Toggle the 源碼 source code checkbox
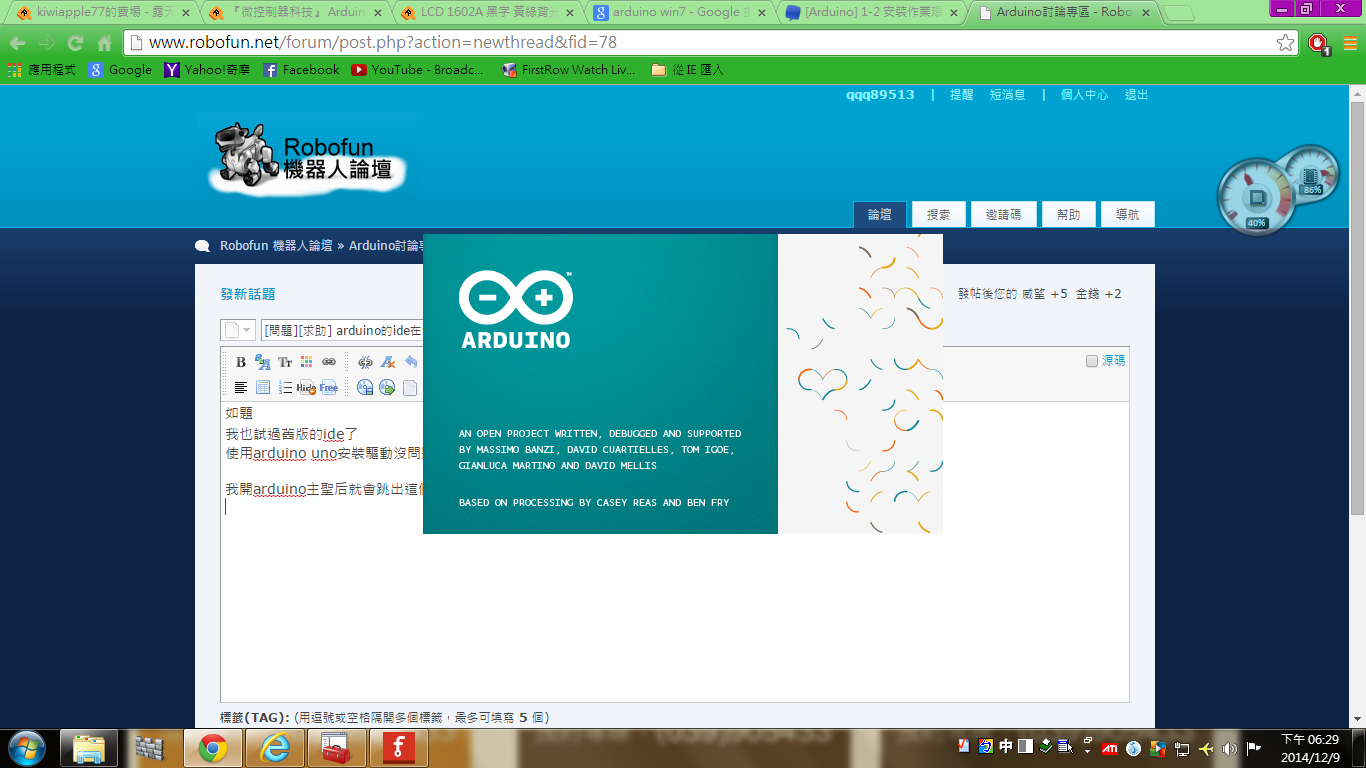1366x768 pixels. click(x=1092, y=361)
